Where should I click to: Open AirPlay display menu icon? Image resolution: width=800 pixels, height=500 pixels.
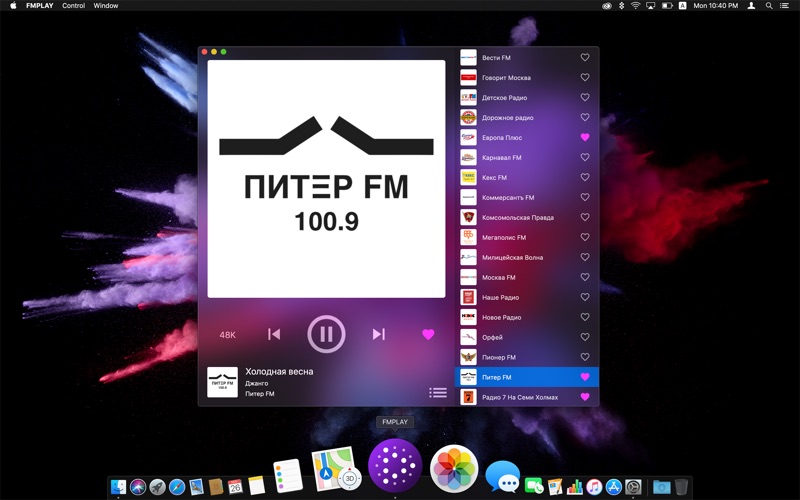click(x=651, y=6)
